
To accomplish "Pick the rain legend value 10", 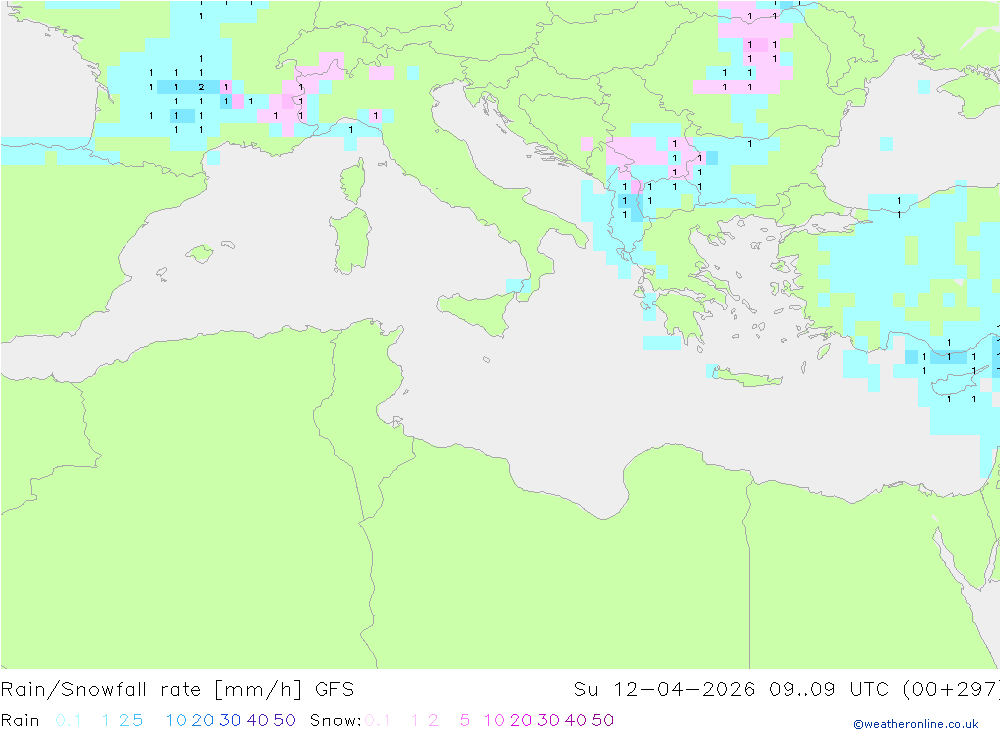I will [176, 720].
